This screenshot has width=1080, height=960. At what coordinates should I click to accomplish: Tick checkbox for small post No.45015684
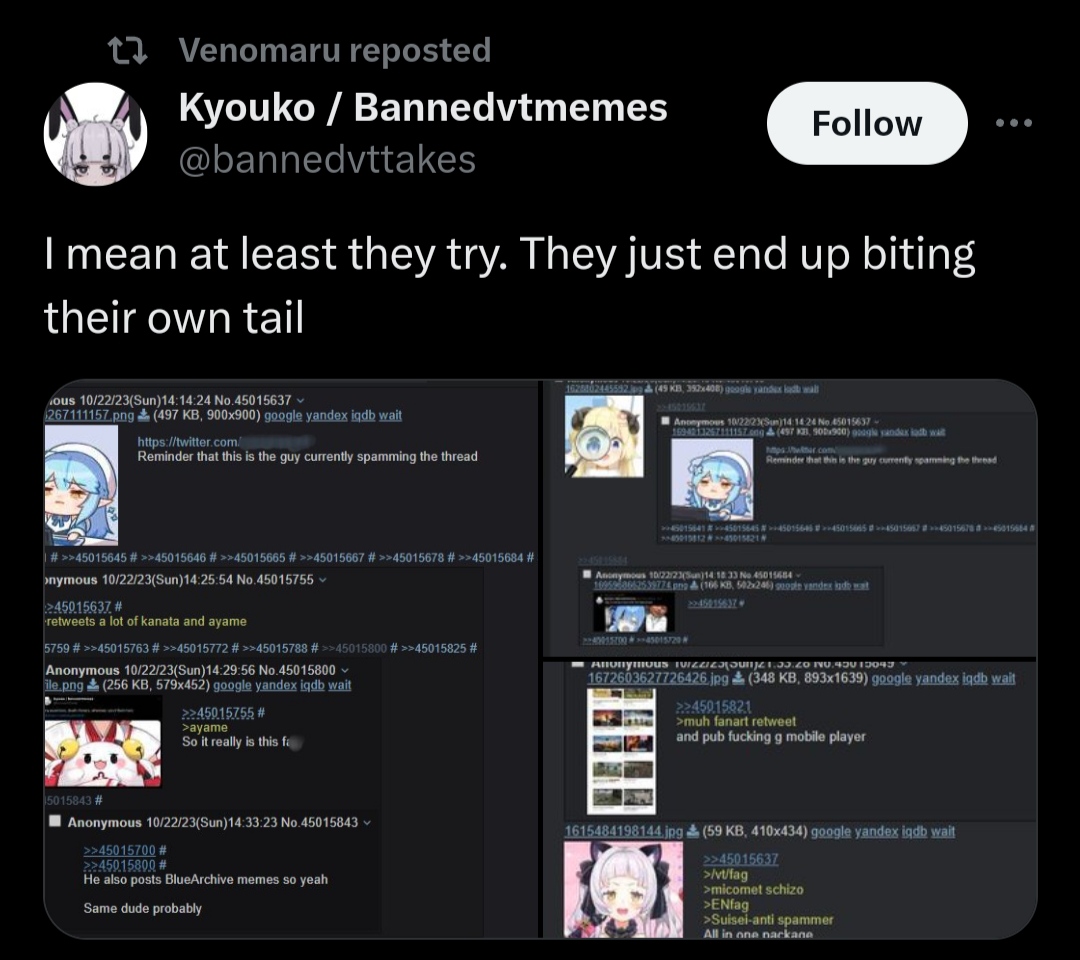[587, 574]
